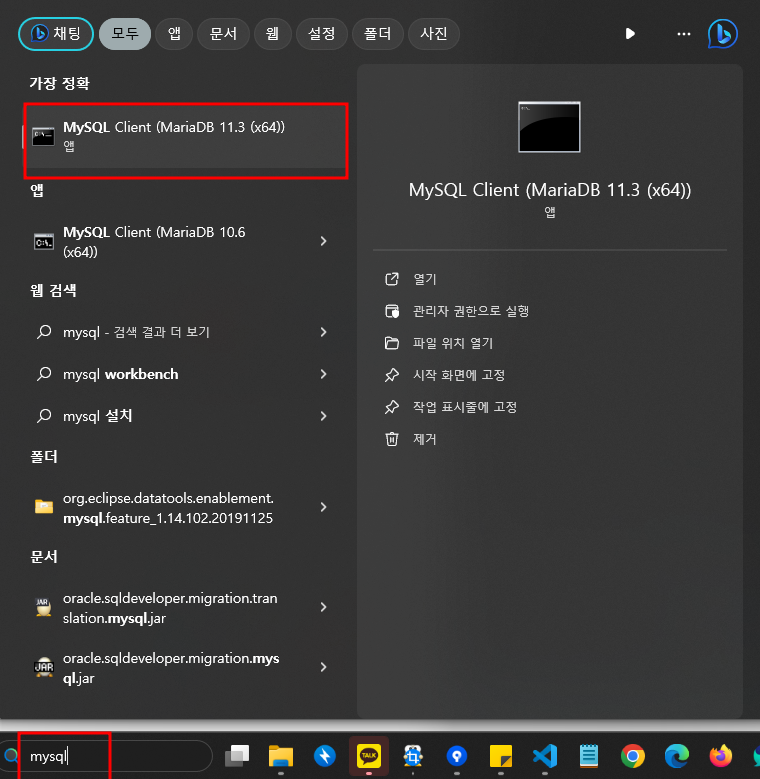The width and height of the screenshot is (760, 779).
Task: Open Task View from the taskbar
Action: coord(237,756)
